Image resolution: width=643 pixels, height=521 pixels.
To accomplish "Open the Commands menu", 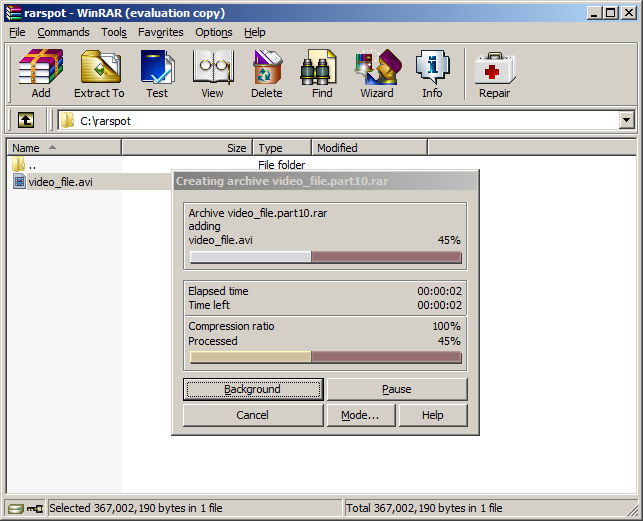I will pos(63,32).
